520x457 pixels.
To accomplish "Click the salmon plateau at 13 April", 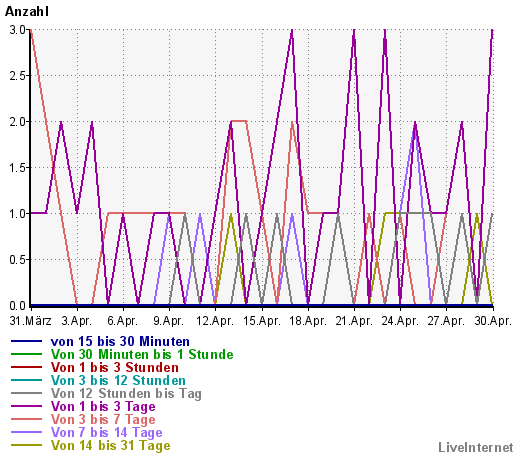I will pos(238,121).
